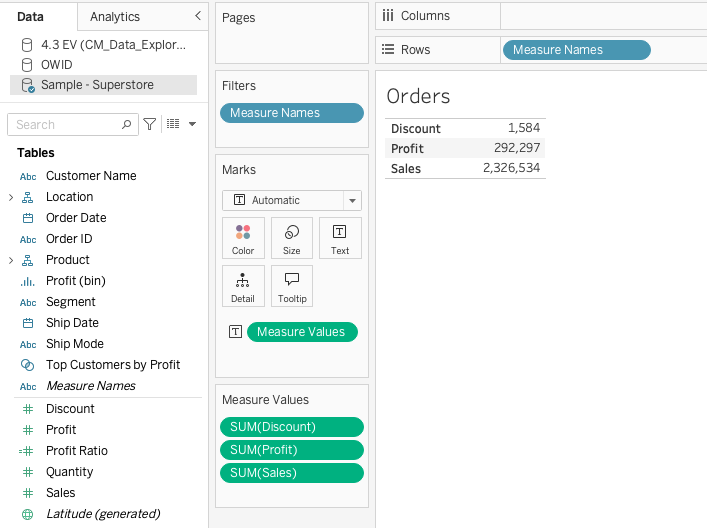707x528 pixels.
Task: Click the search magnifier icon
Action: pyautogui.click(x=126, y=124)
